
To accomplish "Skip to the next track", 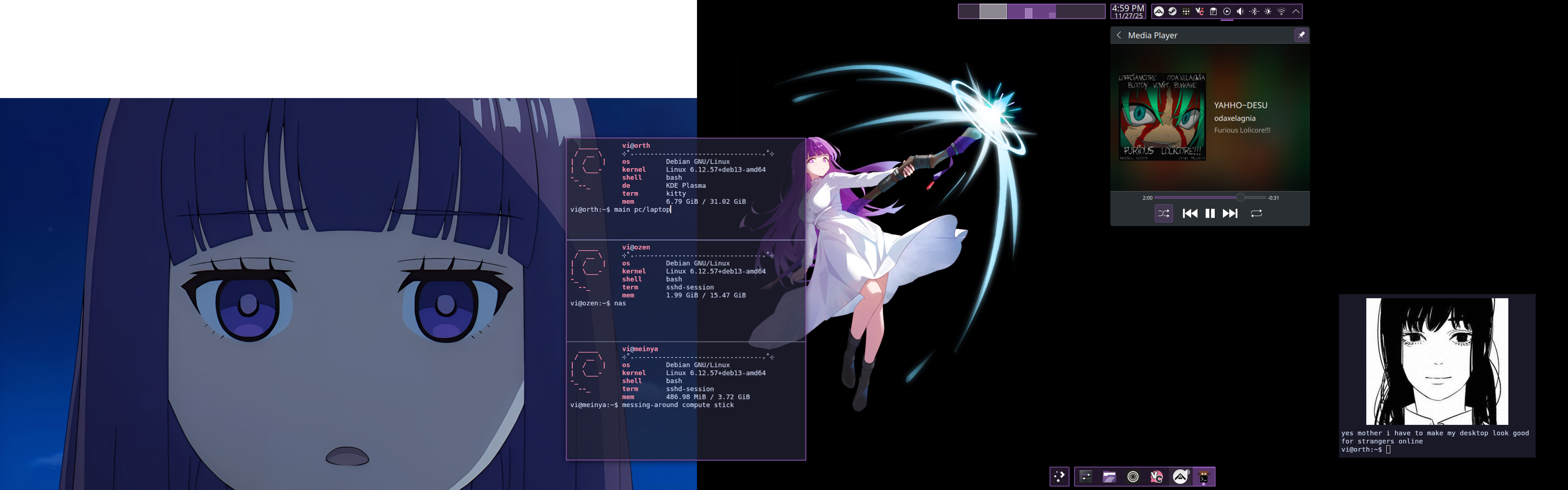I will pos(1230,213).
